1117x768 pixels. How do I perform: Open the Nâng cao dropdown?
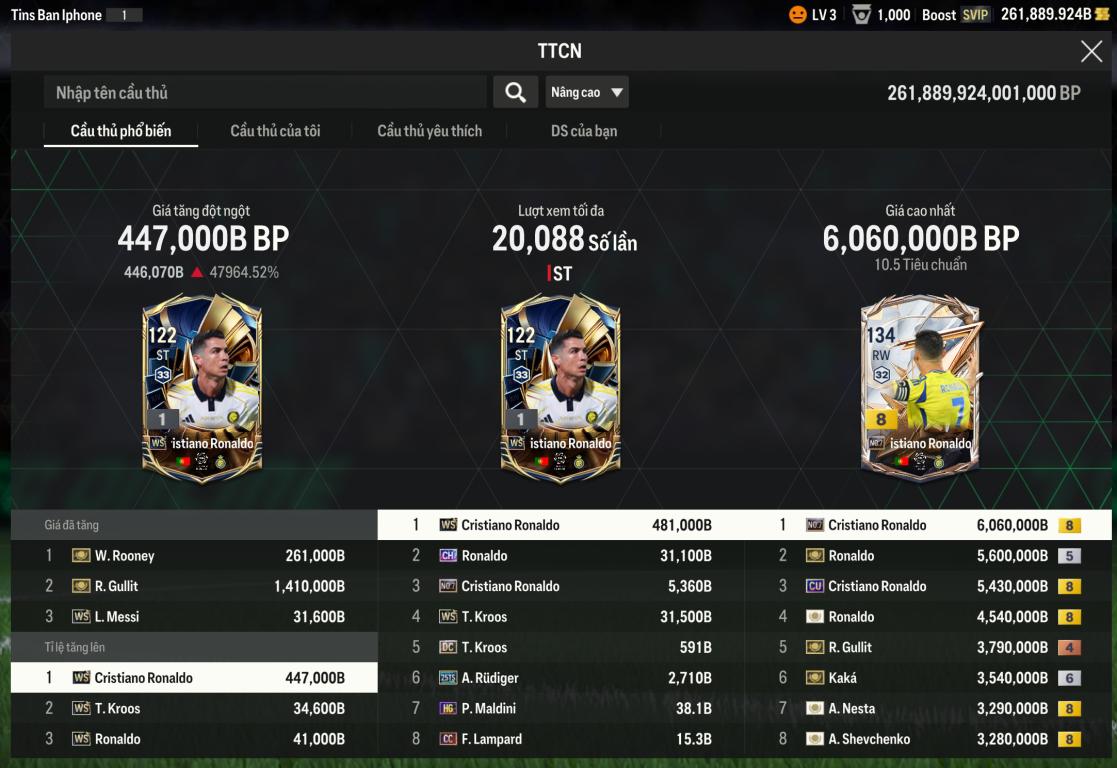pyautogui.click(x=587, y=93)
